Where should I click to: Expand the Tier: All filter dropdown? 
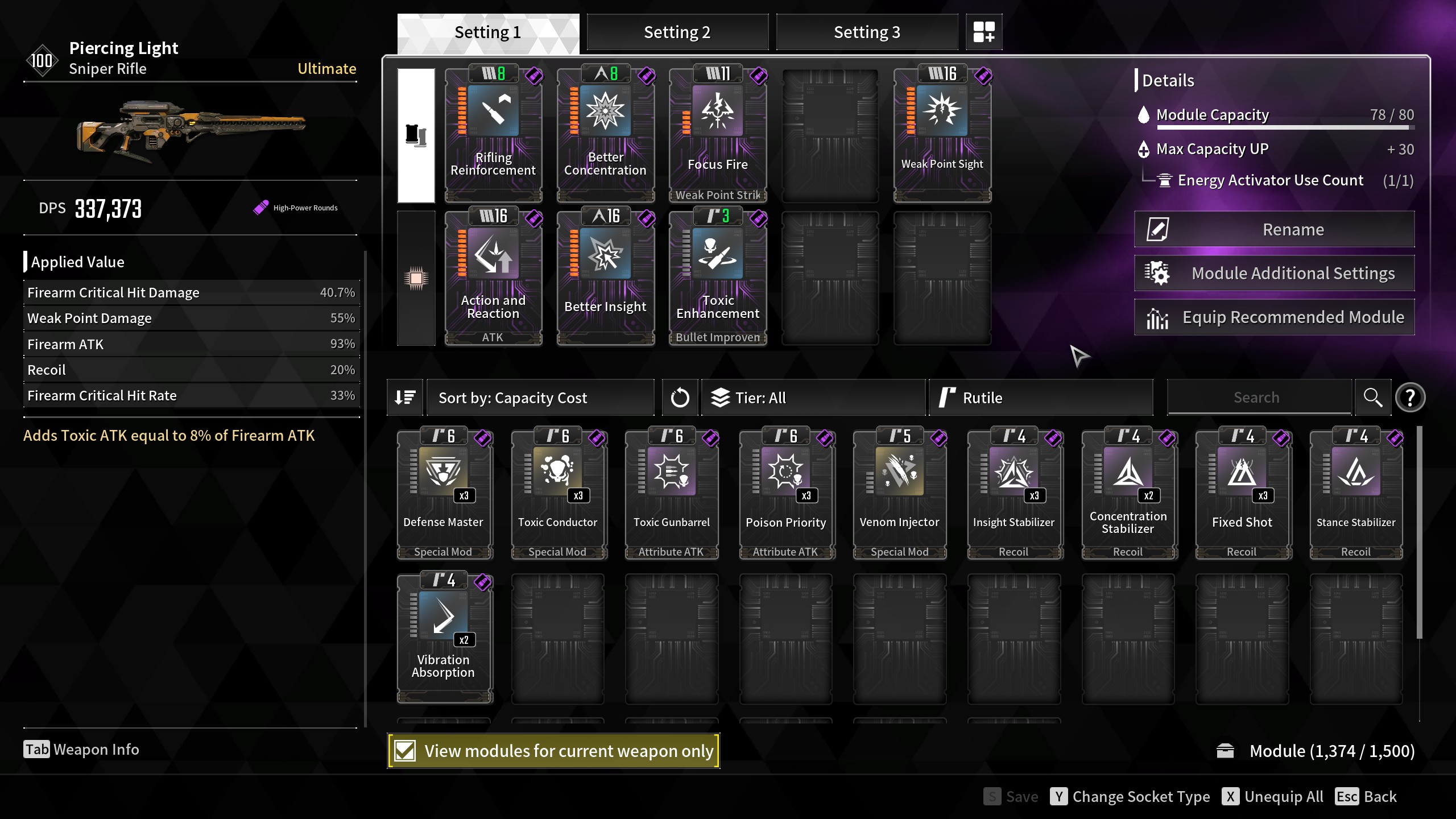click(x=813, y=398)
